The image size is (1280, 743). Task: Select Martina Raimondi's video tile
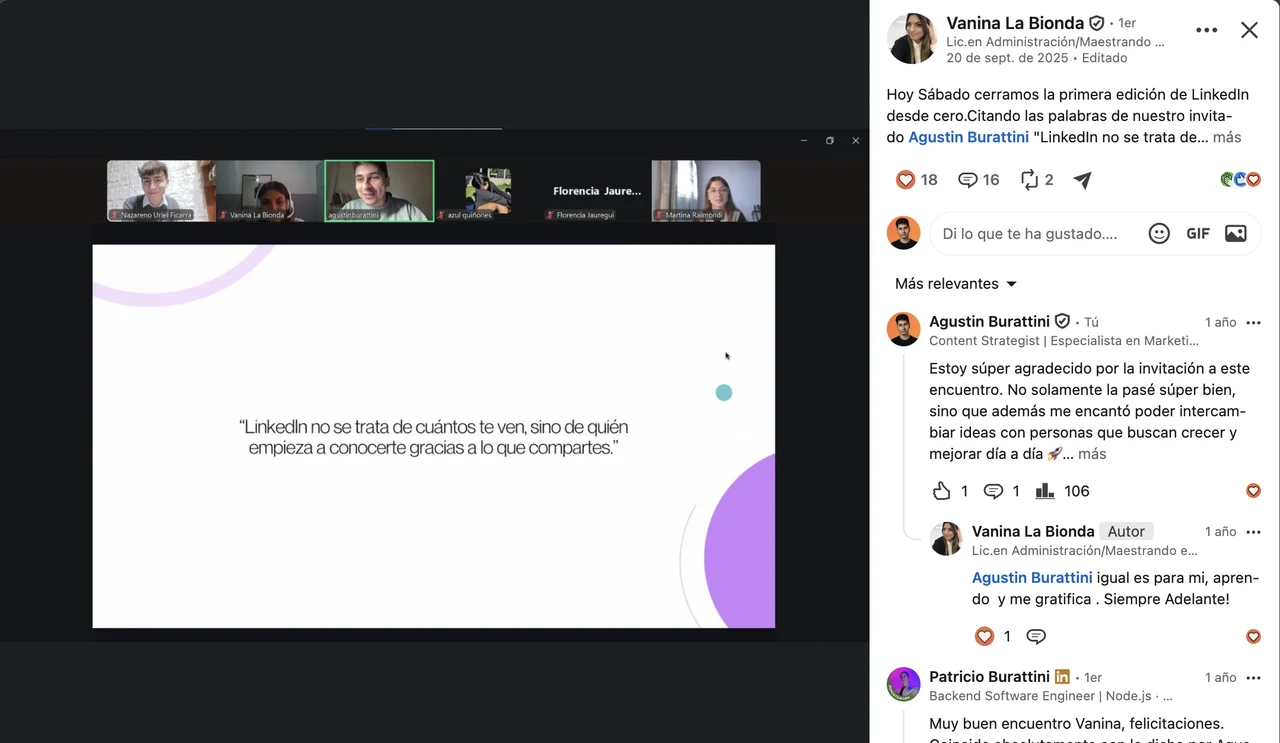pos(706,191)
